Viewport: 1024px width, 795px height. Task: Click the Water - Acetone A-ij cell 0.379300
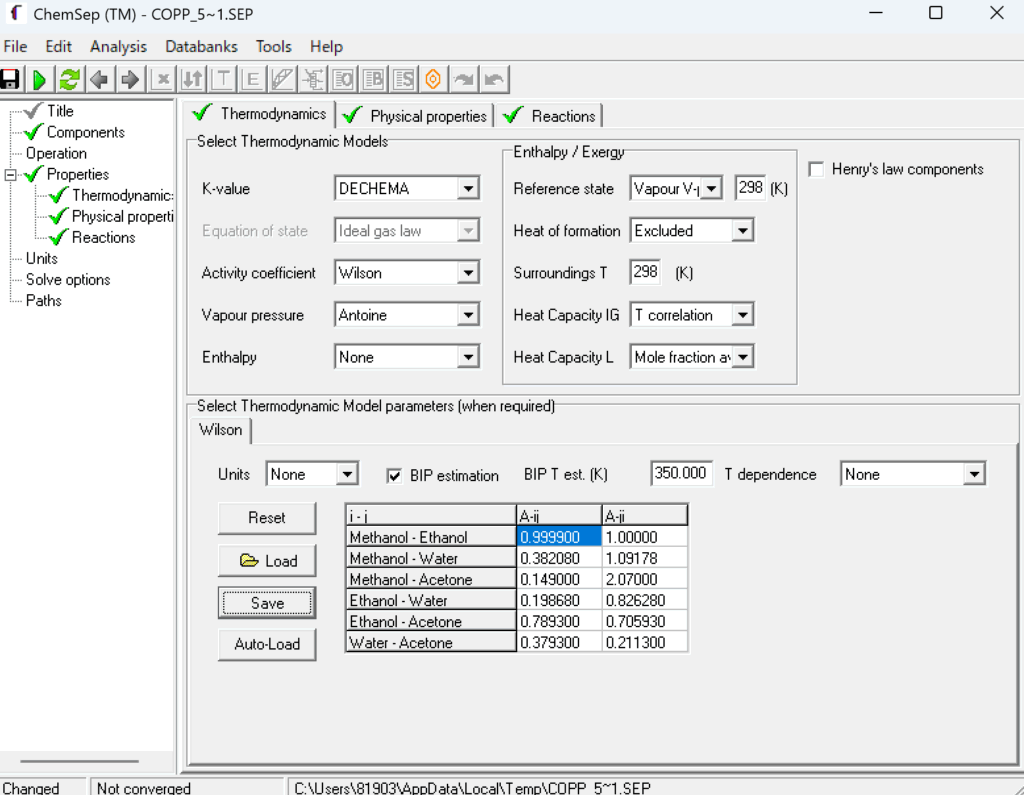559,643
